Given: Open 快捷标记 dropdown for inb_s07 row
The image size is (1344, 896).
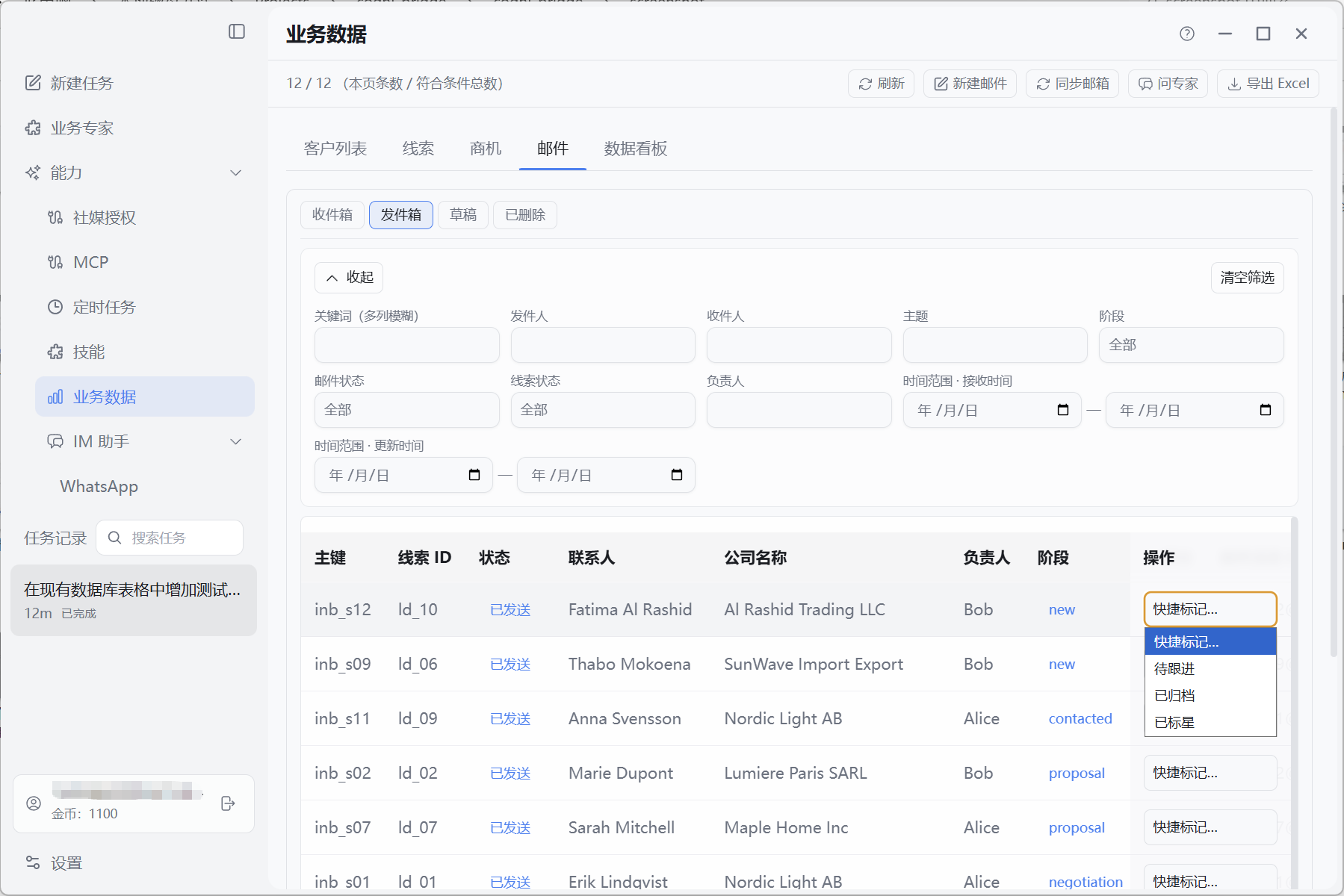Looking at the screenshot, I should [x=1210, y=827].
